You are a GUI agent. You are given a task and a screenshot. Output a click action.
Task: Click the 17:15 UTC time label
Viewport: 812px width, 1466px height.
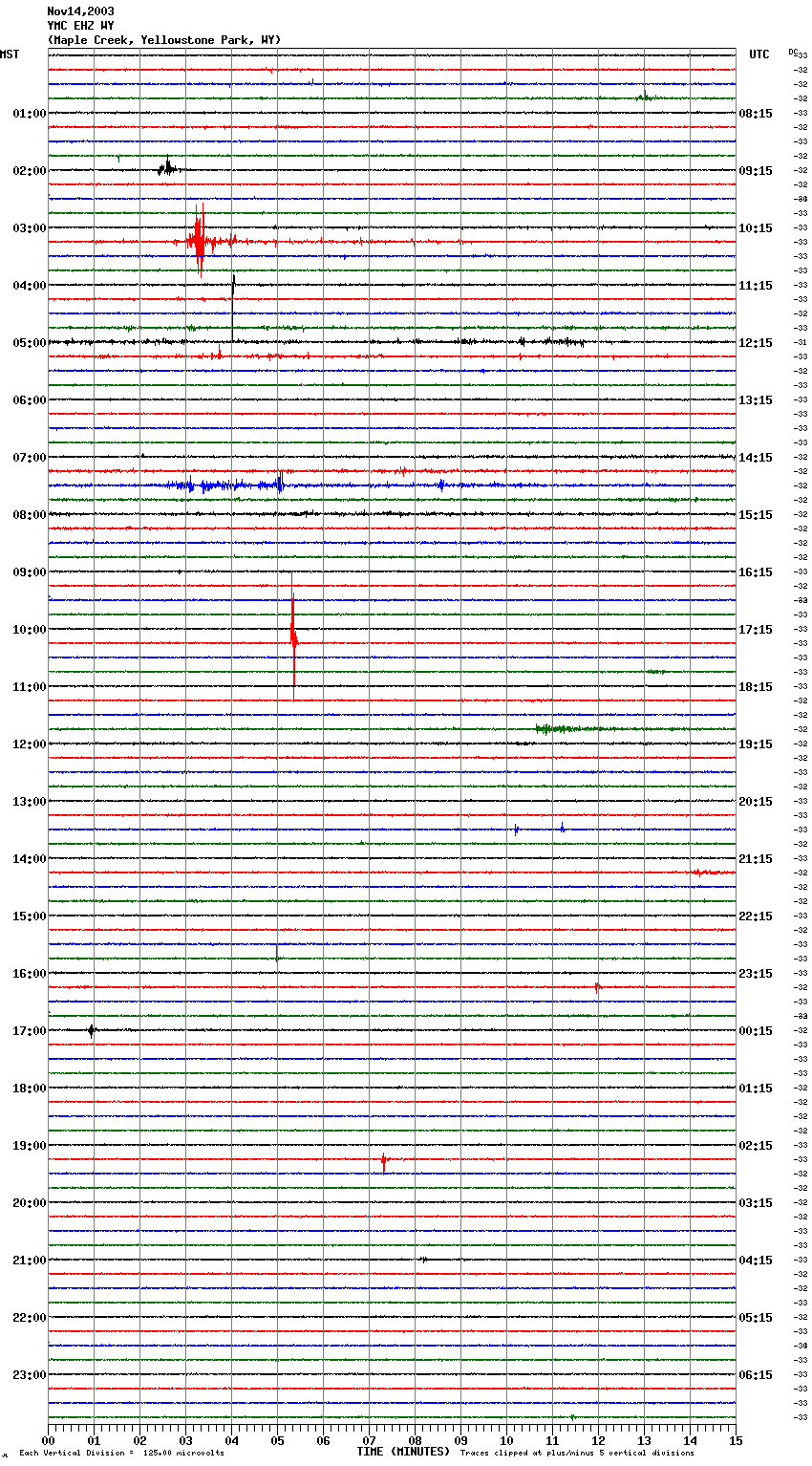pos(756,630)
